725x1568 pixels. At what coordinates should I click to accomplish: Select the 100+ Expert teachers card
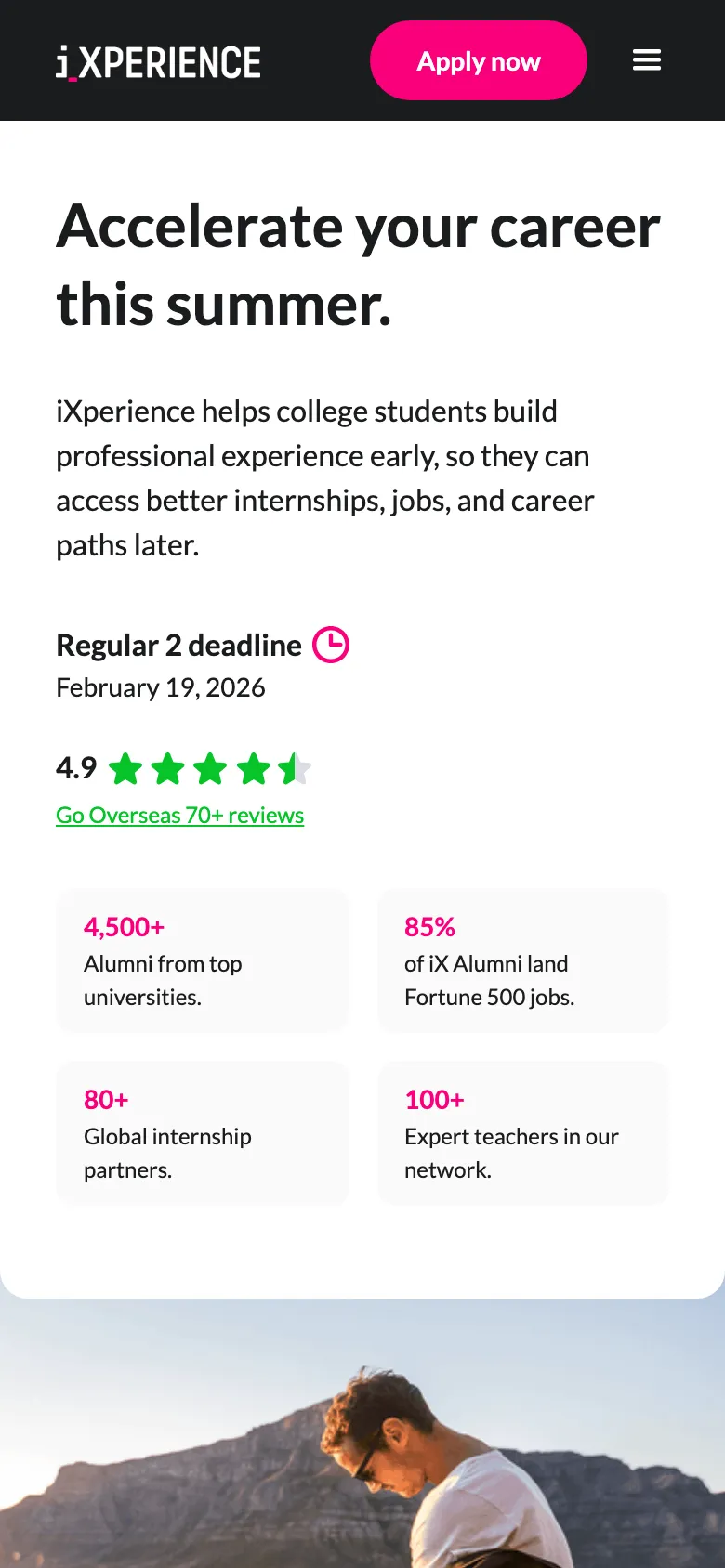click(x=523, y=1133)
